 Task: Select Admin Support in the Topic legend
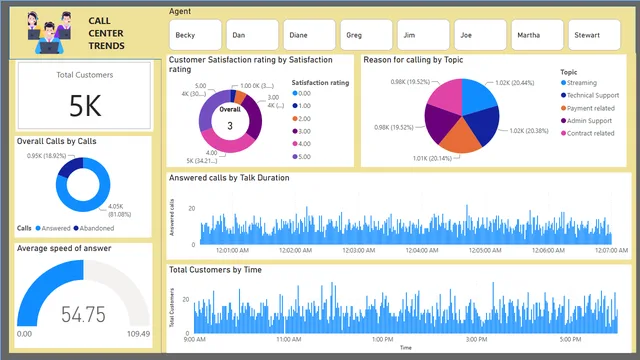(586, 121)
